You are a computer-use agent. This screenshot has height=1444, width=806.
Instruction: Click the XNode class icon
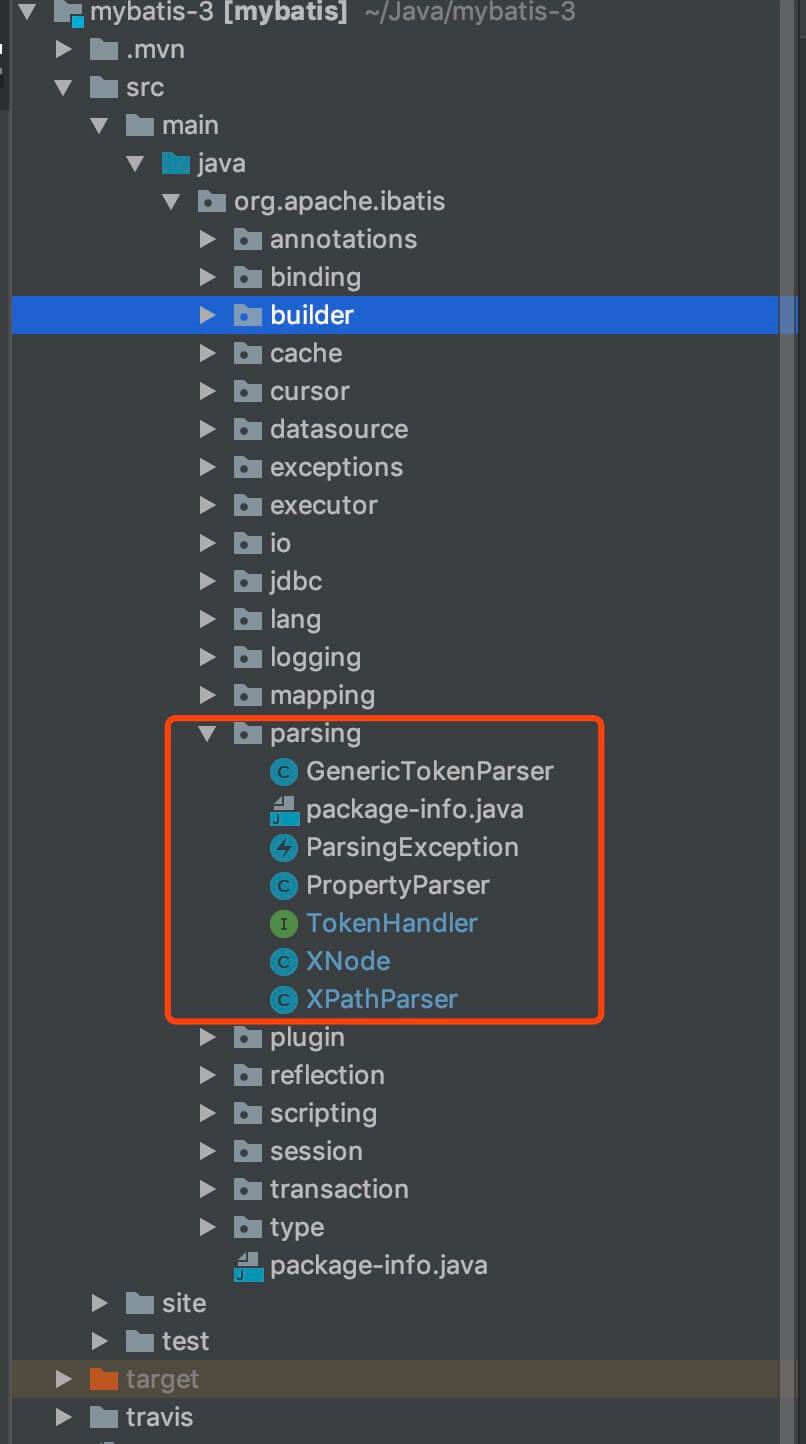pos(284,961)
